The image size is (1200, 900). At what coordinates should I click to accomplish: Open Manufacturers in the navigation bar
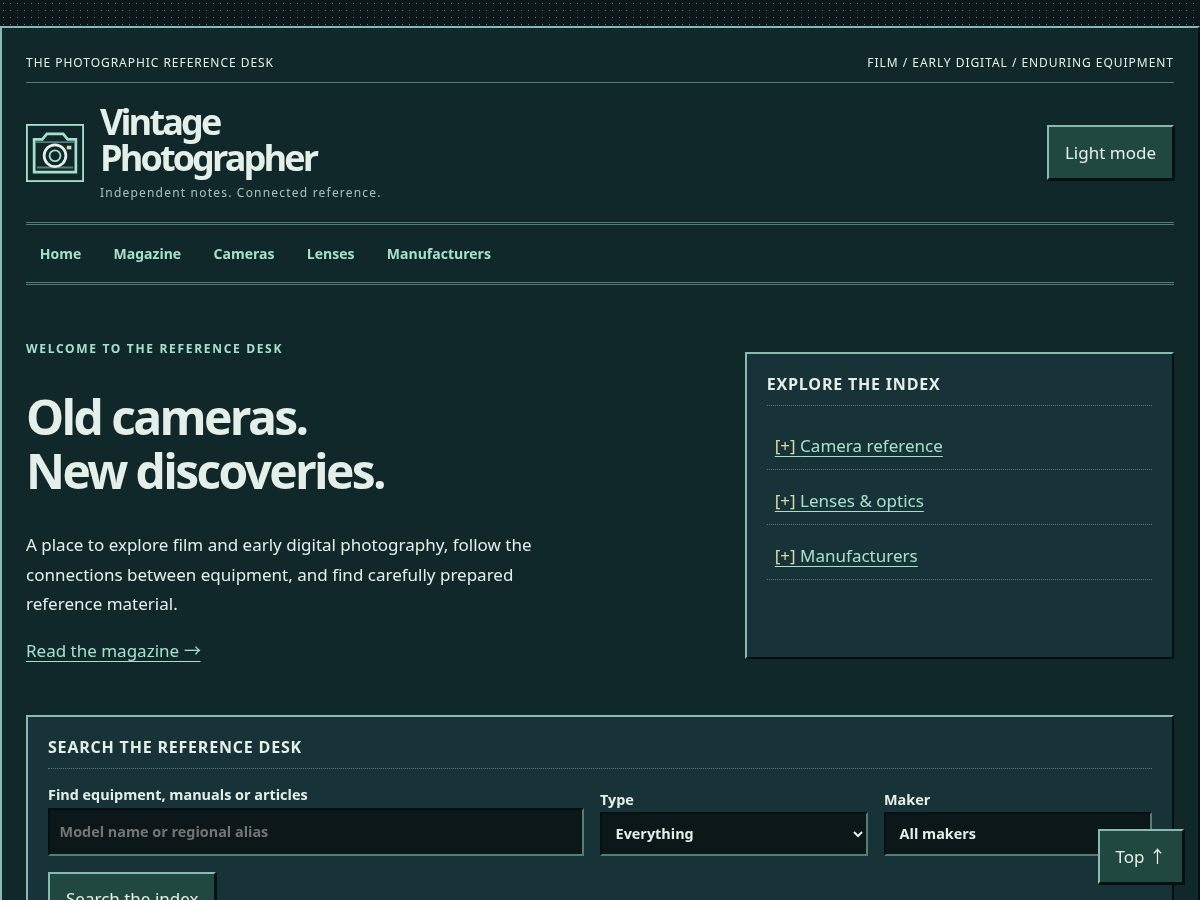tap(439, 254)
